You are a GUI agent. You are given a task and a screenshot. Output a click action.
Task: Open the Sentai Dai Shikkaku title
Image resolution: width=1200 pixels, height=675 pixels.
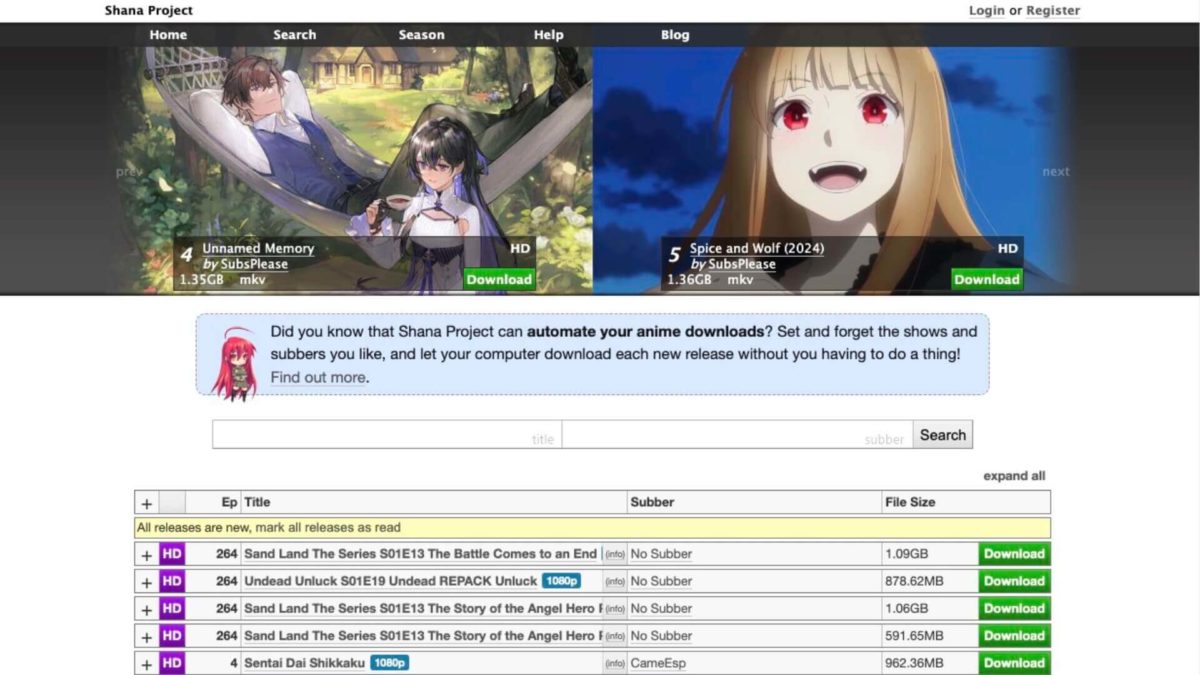tap(305, 662)
